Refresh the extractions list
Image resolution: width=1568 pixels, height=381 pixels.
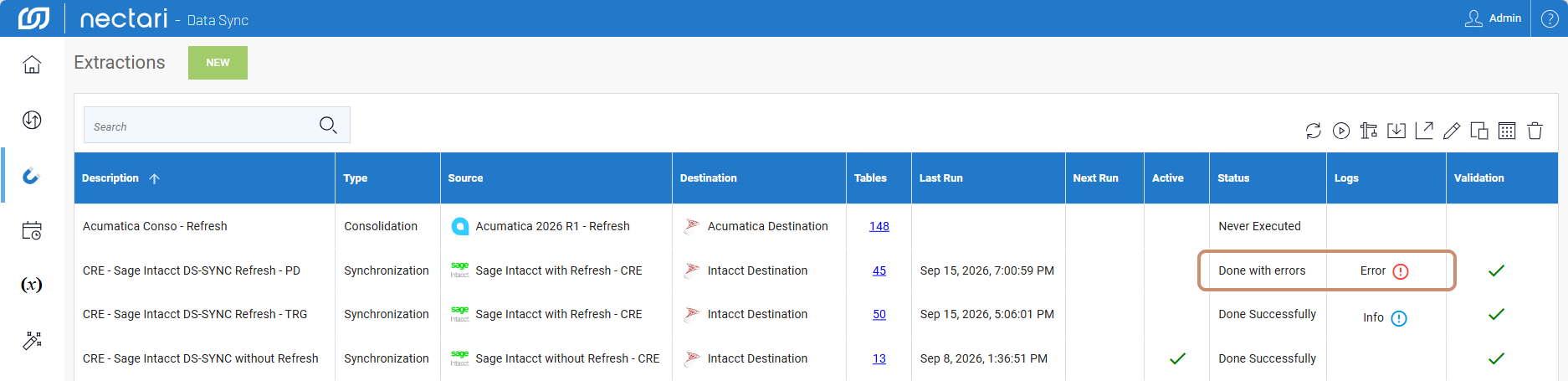[1314, 131]
